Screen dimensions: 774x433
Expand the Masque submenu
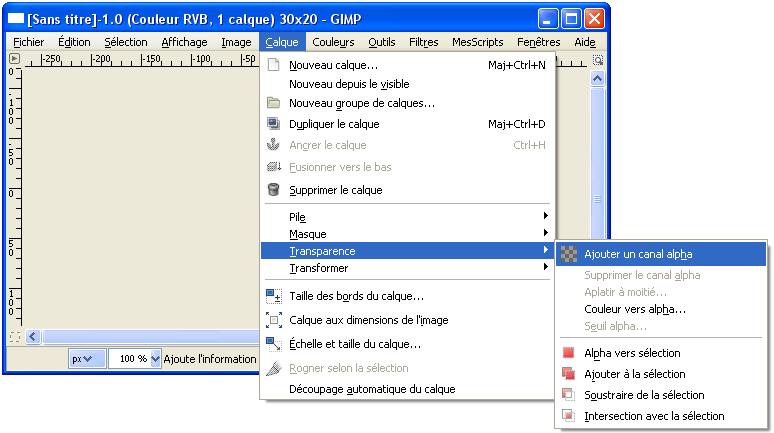click(x=407, y=234)
